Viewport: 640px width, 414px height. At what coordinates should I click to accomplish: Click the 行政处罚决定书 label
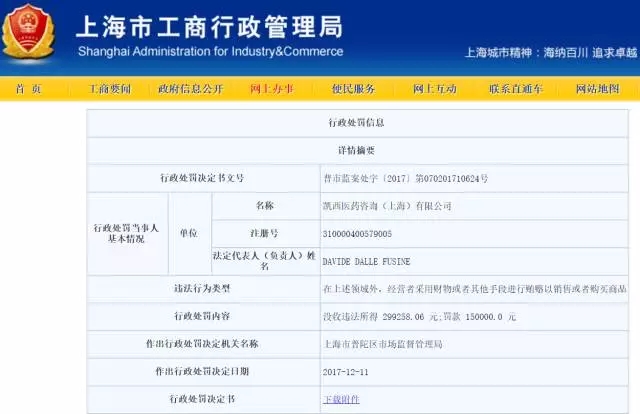[x=202, y=399]
